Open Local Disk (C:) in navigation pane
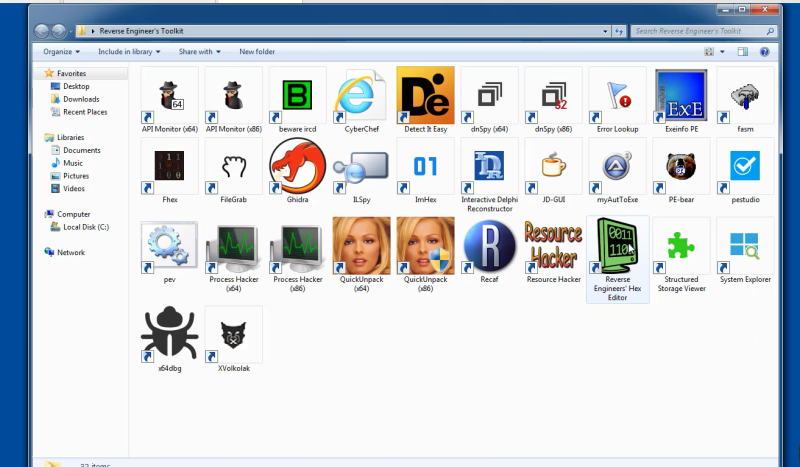This screenshot has height=467, width=800. 85,227
